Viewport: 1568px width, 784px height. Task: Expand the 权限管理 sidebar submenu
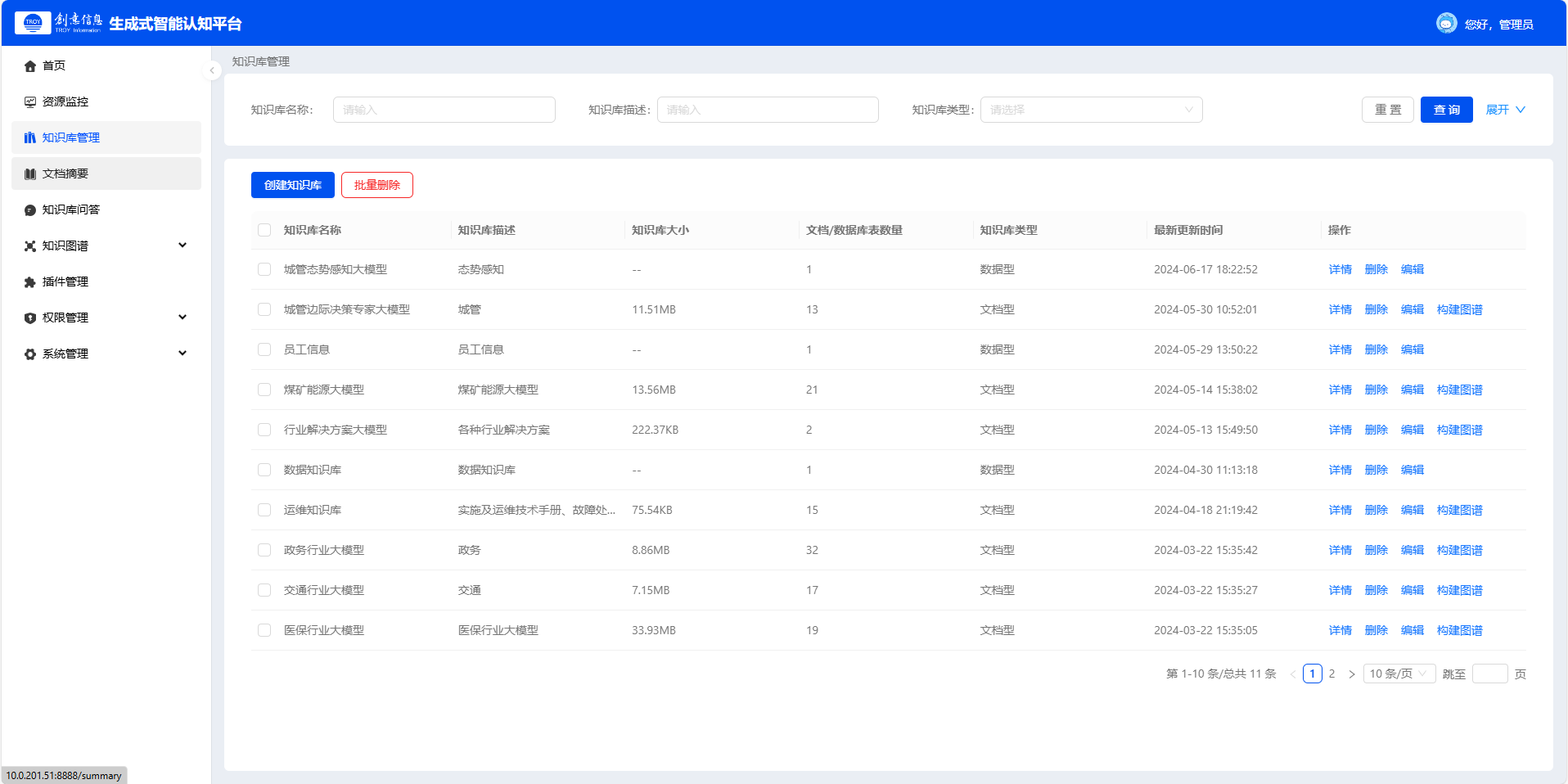(182, 317)
